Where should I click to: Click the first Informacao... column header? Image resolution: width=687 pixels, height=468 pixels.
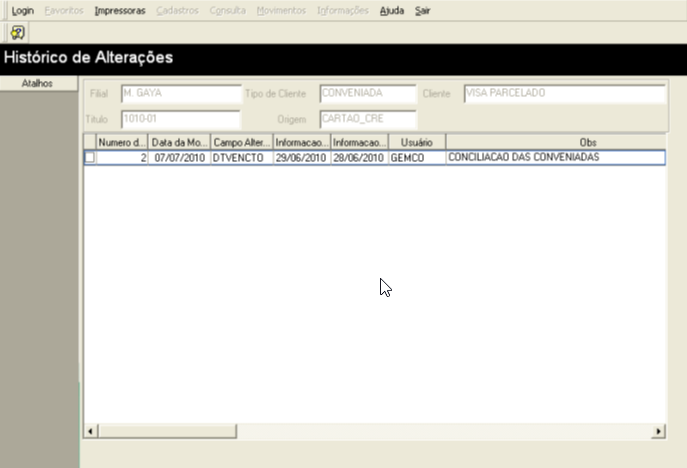pos(302,142)
